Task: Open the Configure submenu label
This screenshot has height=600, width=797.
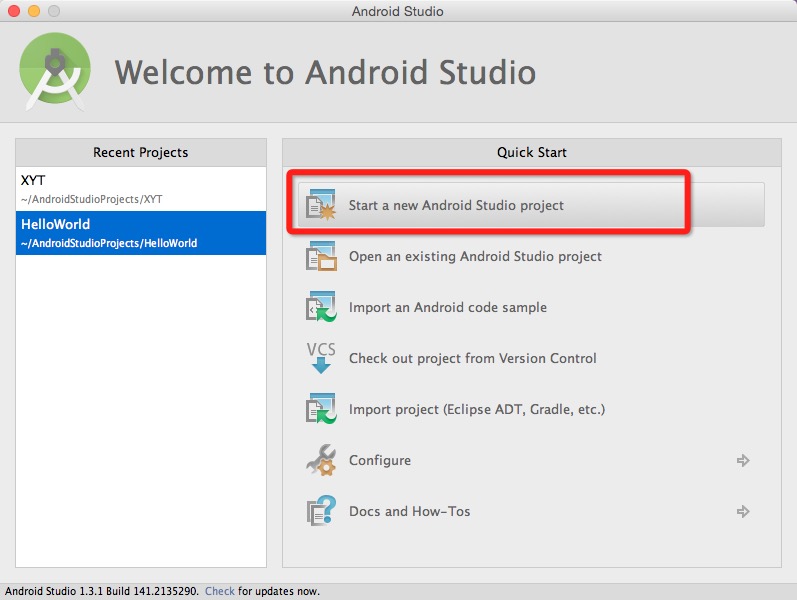Action: [x=380, y=460]
